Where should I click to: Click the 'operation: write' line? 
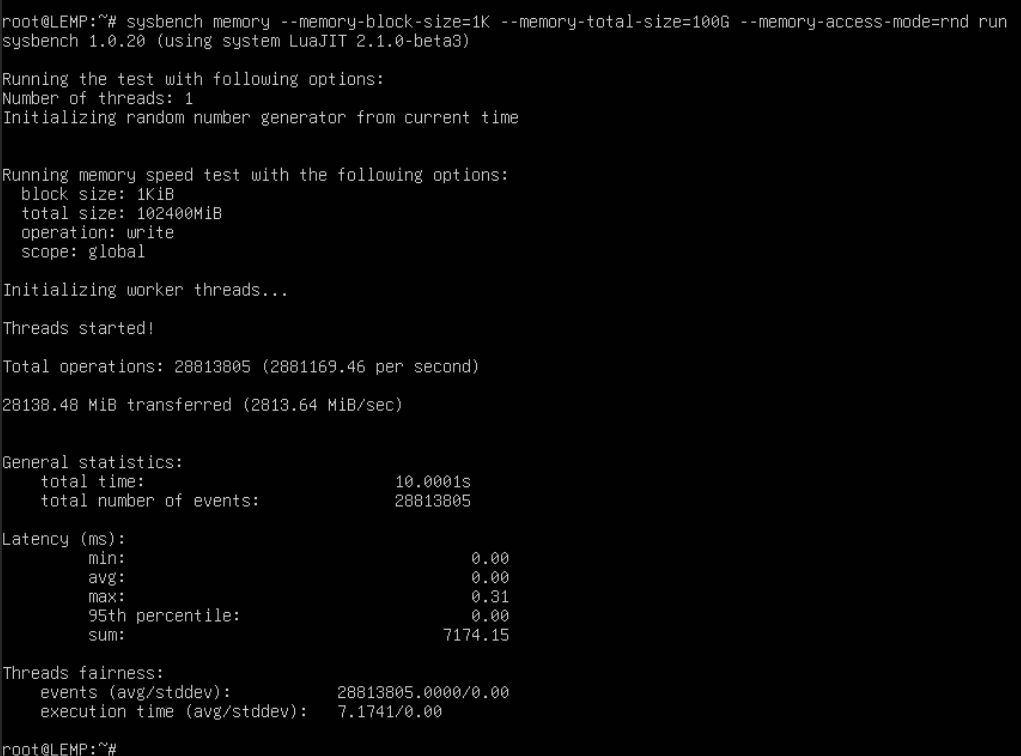pyautogui.click(x=98, y=232)
